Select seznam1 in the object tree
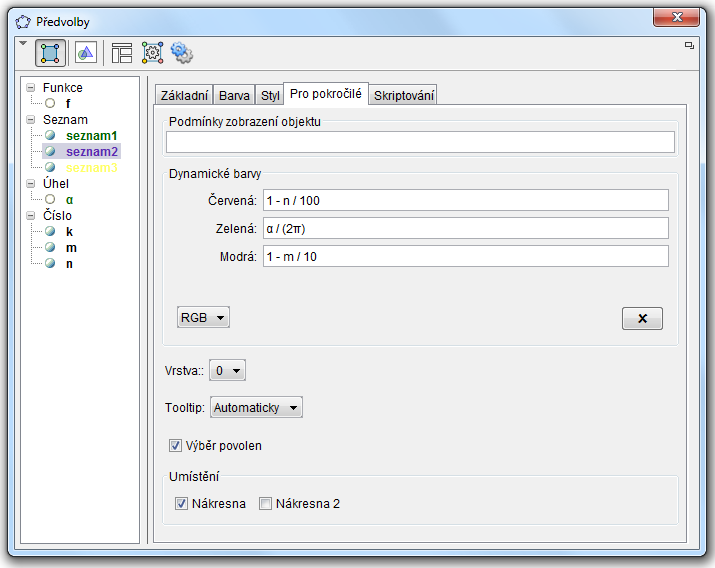The width and height of the screenshot is (715, 568). (92, 135)
